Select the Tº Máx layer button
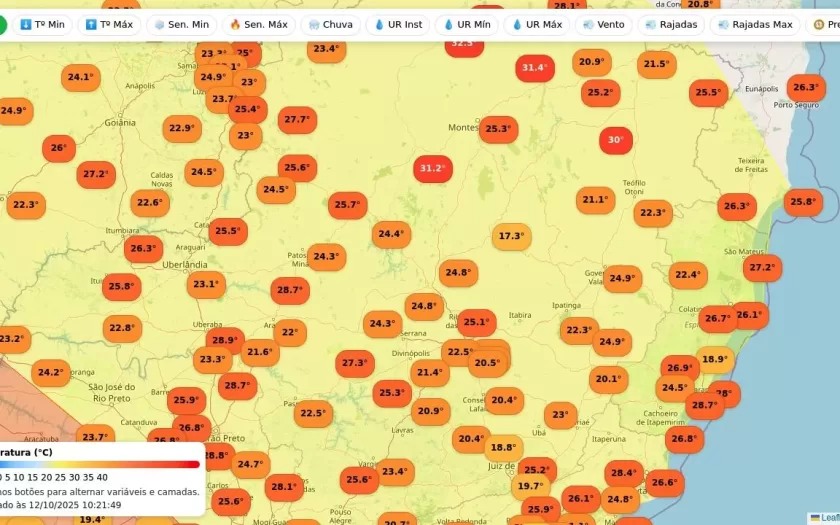 point(109,24)
